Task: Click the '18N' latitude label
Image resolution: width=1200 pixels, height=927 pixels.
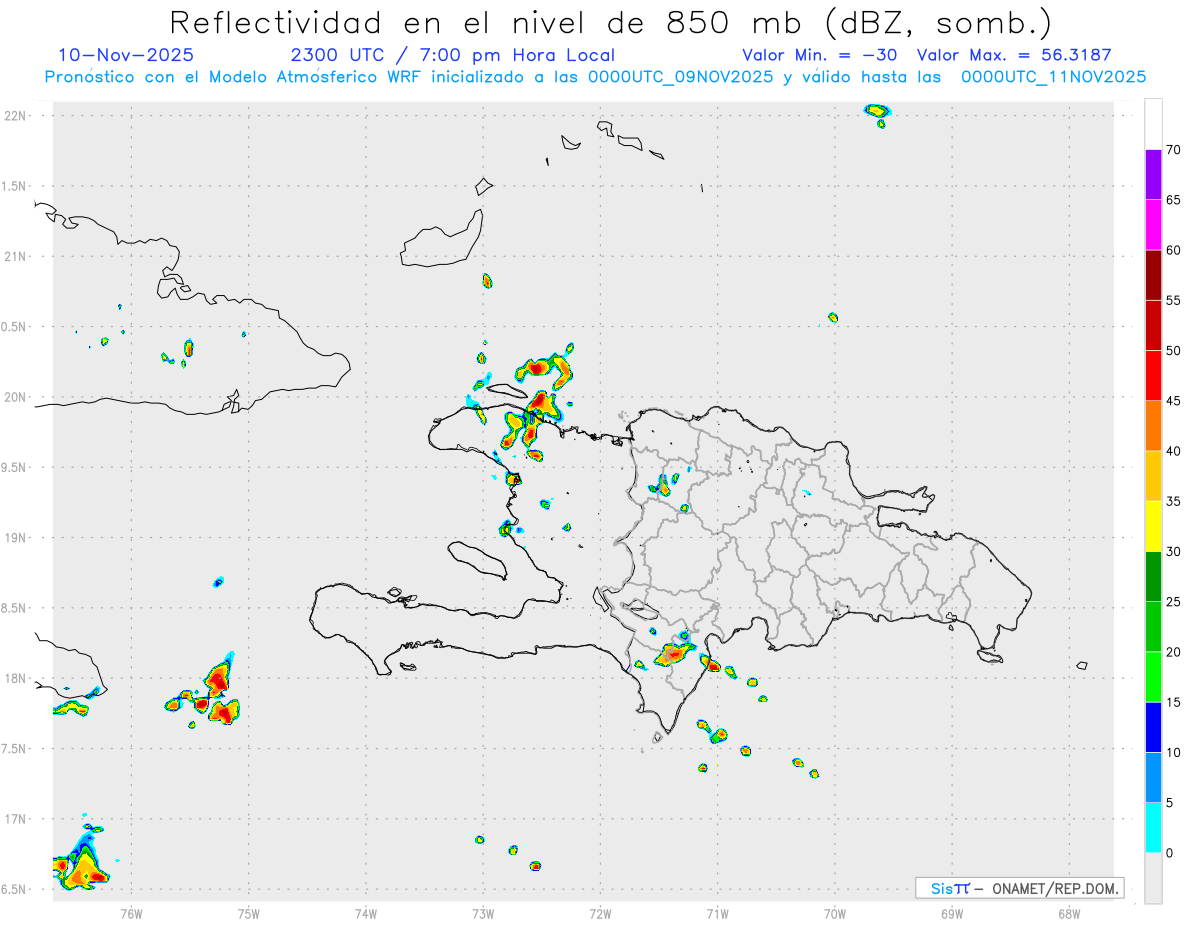Action: tap(15, 678)
